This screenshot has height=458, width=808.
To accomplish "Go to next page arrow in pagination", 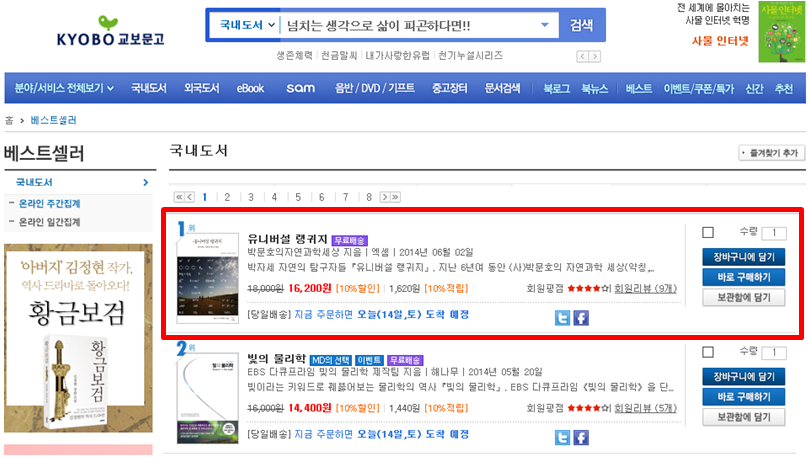I will coord(384,197).
